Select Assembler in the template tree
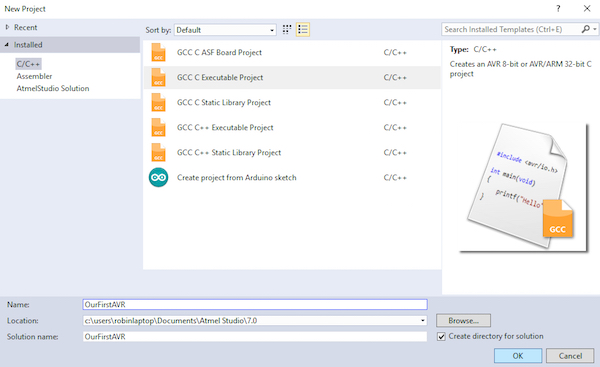The height and width of the screenshot is (367, 600). pyautogui.click(x=34, y=76)
